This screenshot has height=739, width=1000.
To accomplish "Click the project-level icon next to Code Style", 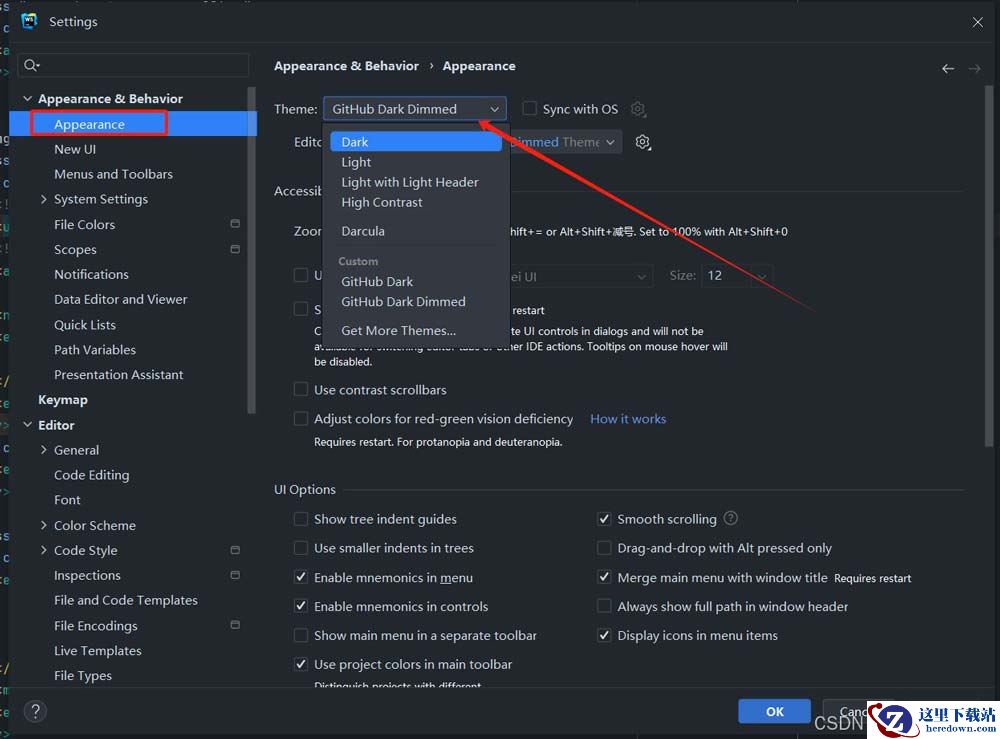I will pos(235,550).
